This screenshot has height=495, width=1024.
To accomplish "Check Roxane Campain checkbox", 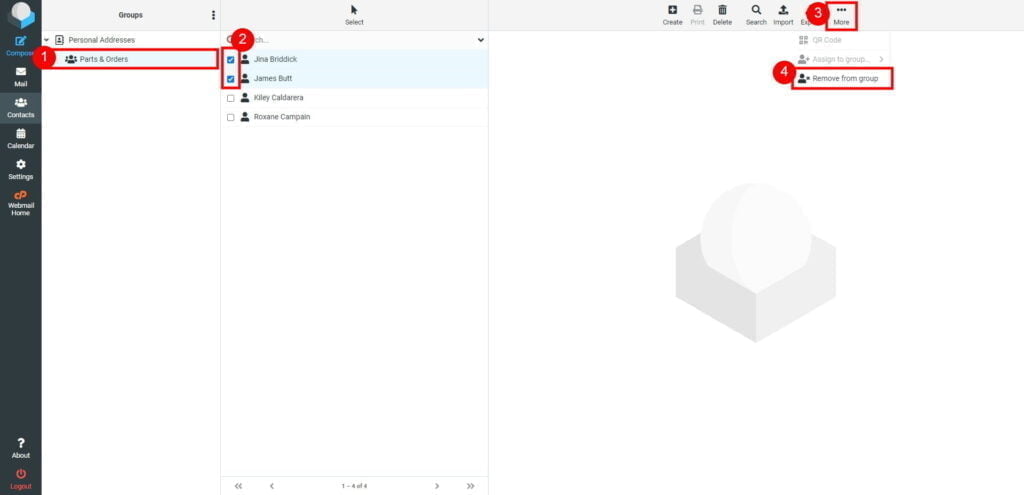I will 231,118.
